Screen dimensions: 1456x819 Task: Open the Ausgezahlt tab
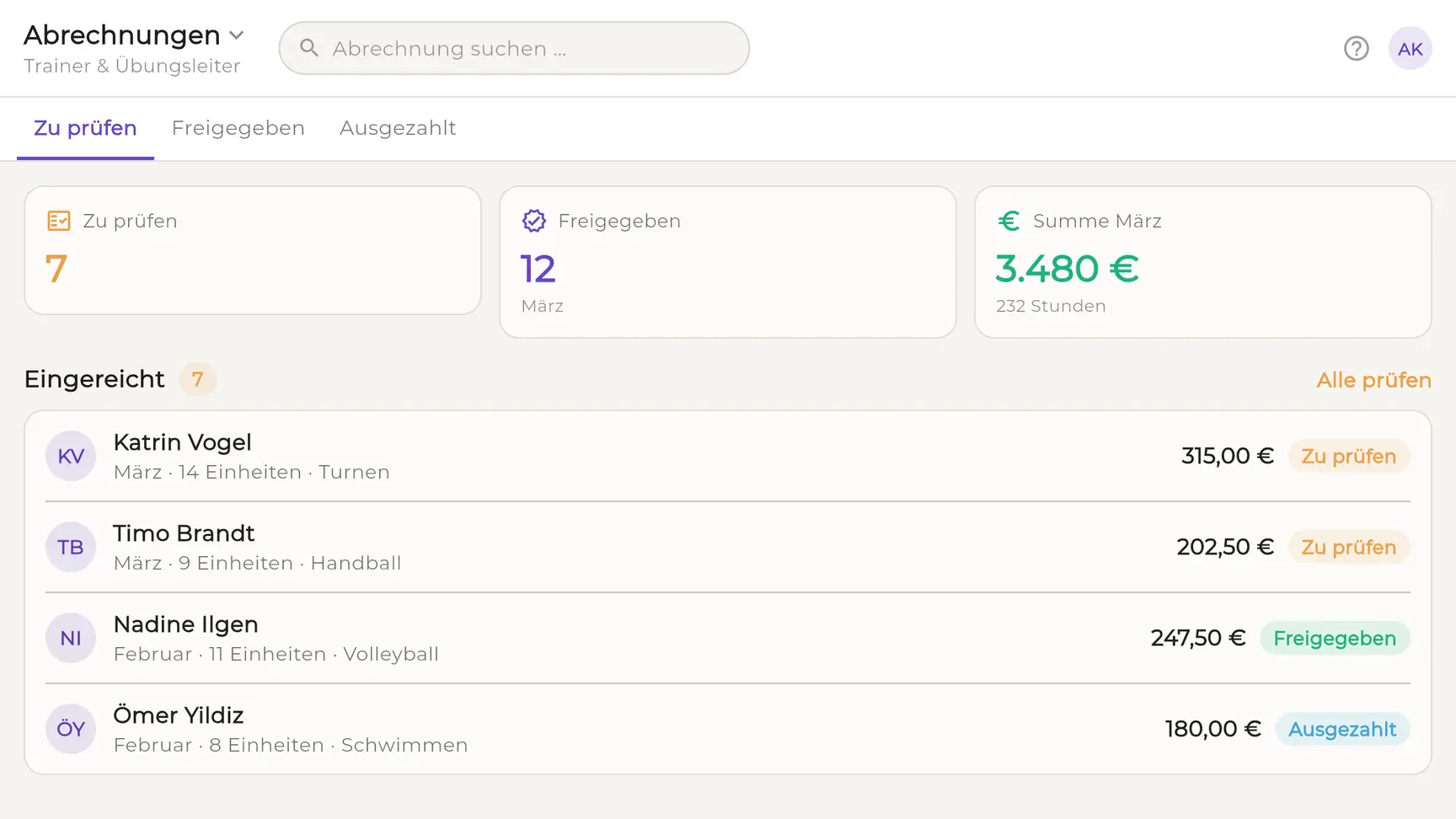click(398, 128)
